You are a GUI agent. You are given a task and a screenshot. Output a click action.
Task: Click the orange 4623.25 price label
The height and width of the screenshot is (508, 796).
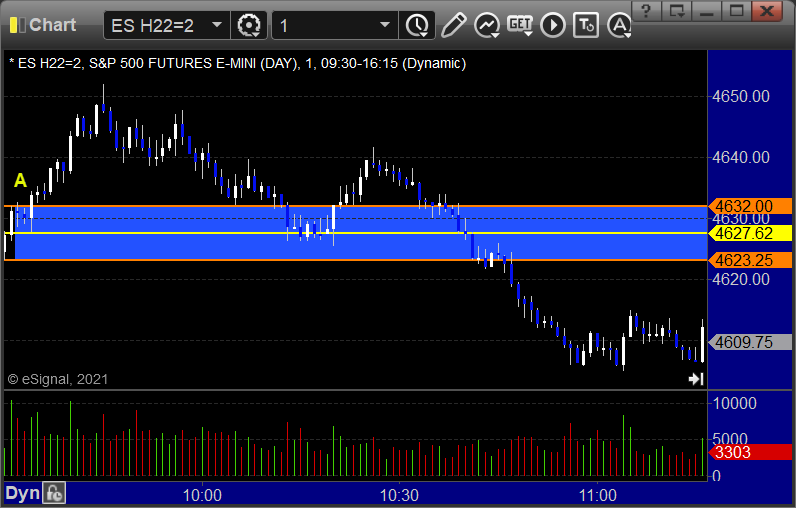750,260
